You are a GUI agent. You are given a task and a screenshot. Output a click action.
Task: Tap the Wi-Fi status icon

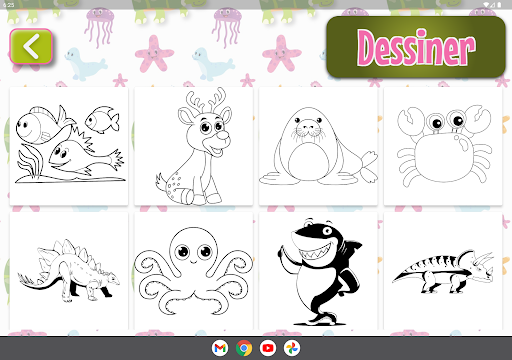[x=486, y=5]
